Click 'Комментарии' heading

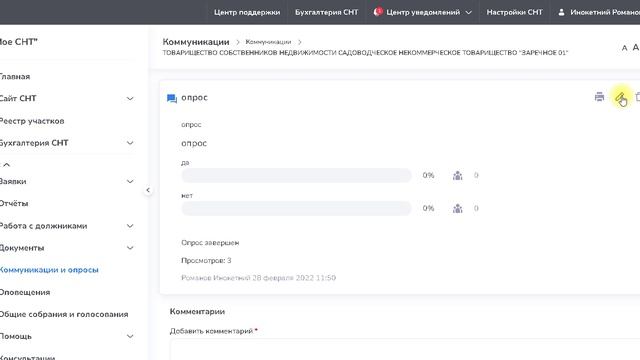point(197,311)
